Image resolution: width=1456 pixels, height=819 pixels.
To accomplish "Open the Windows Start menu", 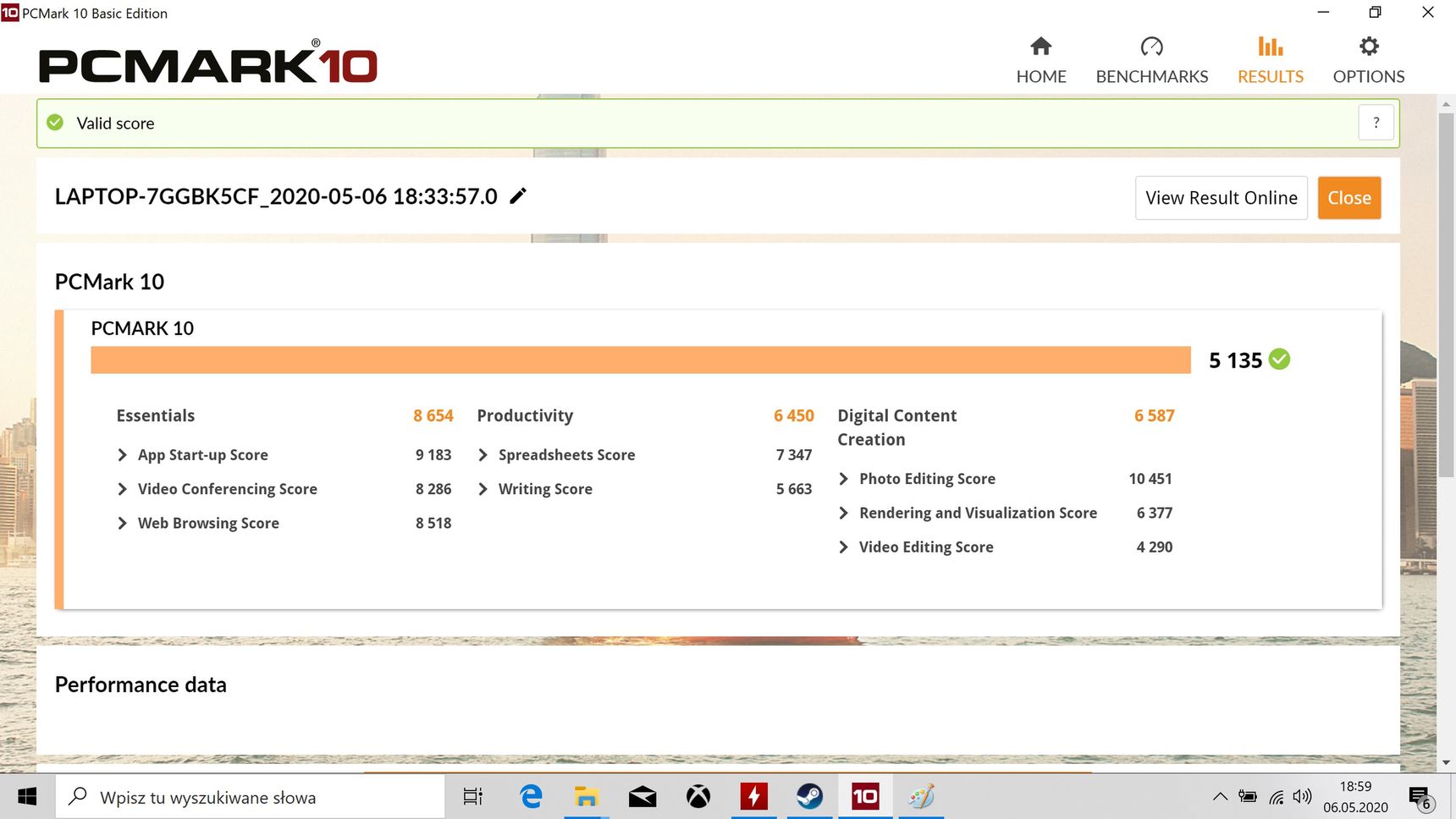I will (x=27, y=796).
